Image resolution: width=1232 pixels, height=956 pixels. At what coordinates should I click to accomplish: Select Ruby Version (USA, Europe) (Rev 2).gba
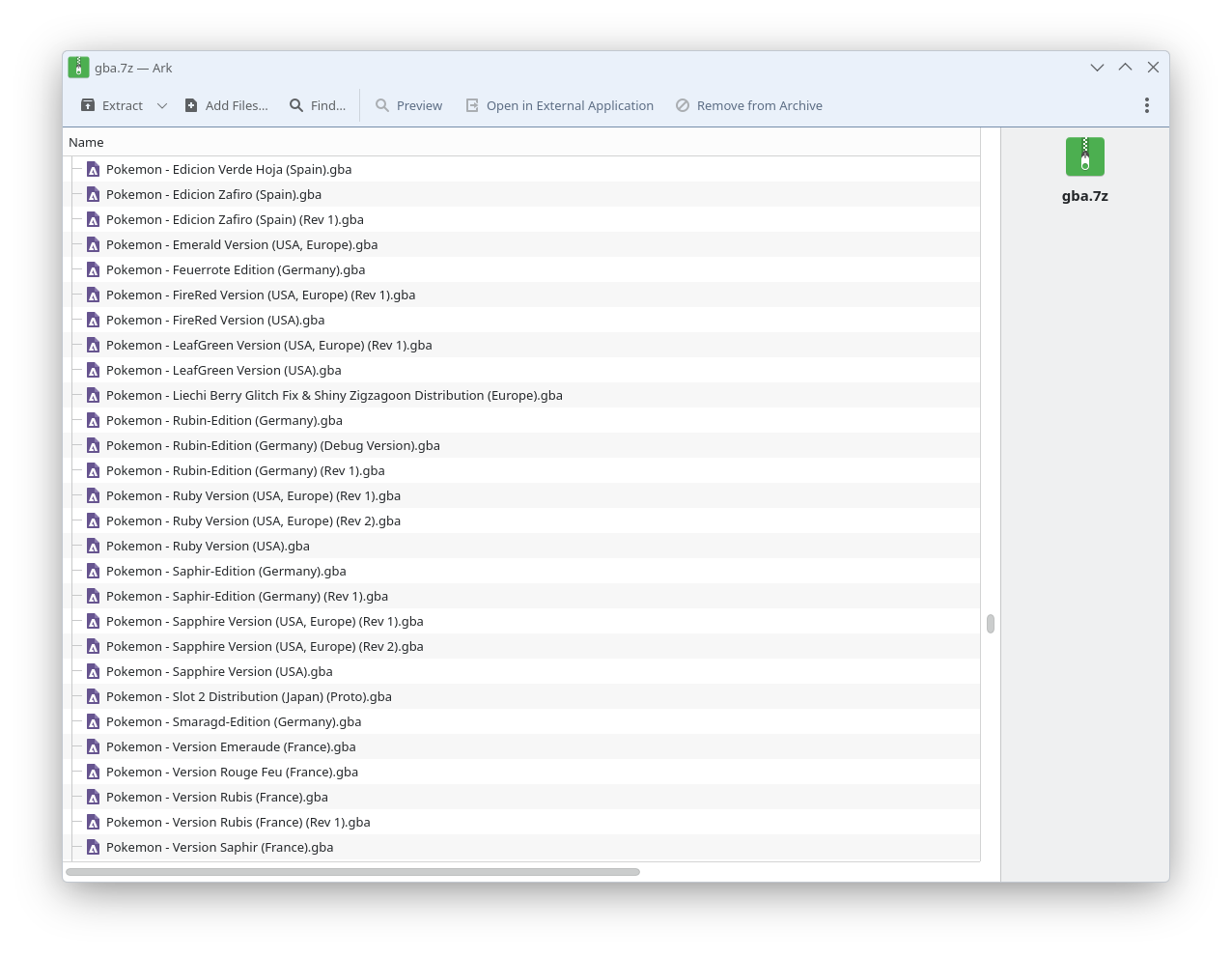(521, 520)
